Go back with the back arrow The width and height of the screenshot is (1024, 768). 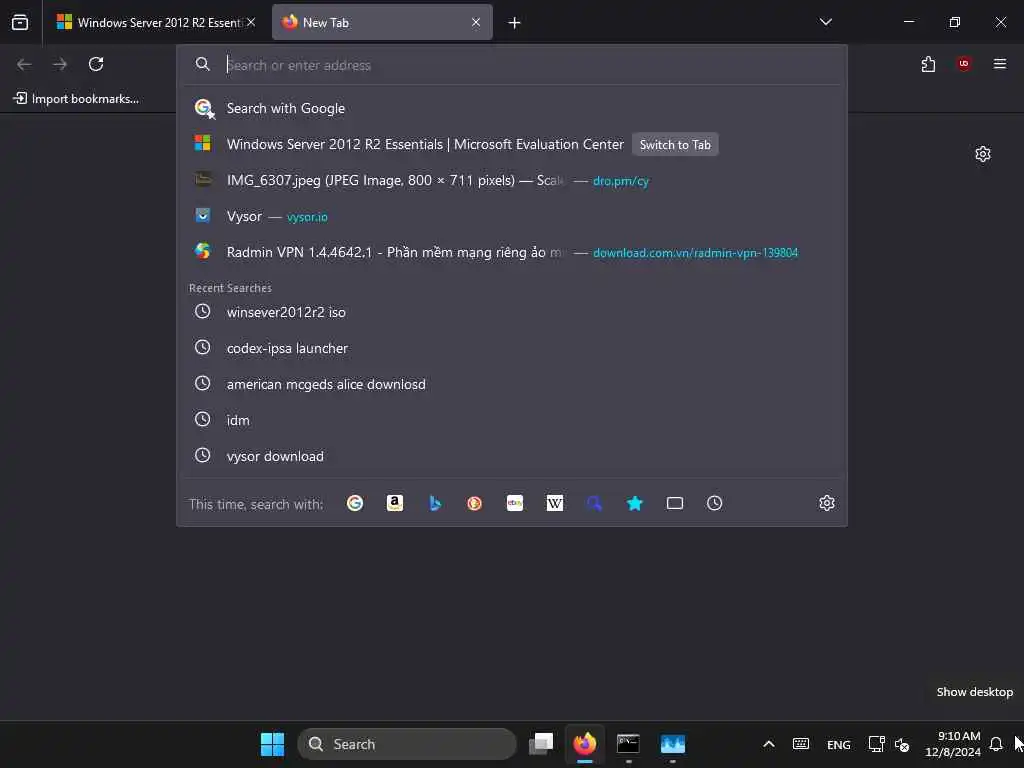point(24,64)
